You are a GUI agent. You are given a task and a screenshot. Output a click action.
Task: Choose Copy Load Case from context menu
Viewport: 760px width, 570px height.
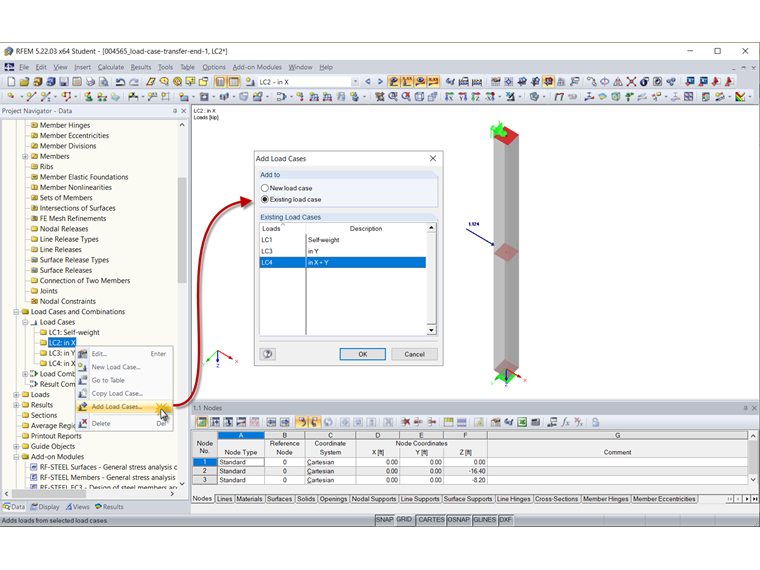pos(117,393)
